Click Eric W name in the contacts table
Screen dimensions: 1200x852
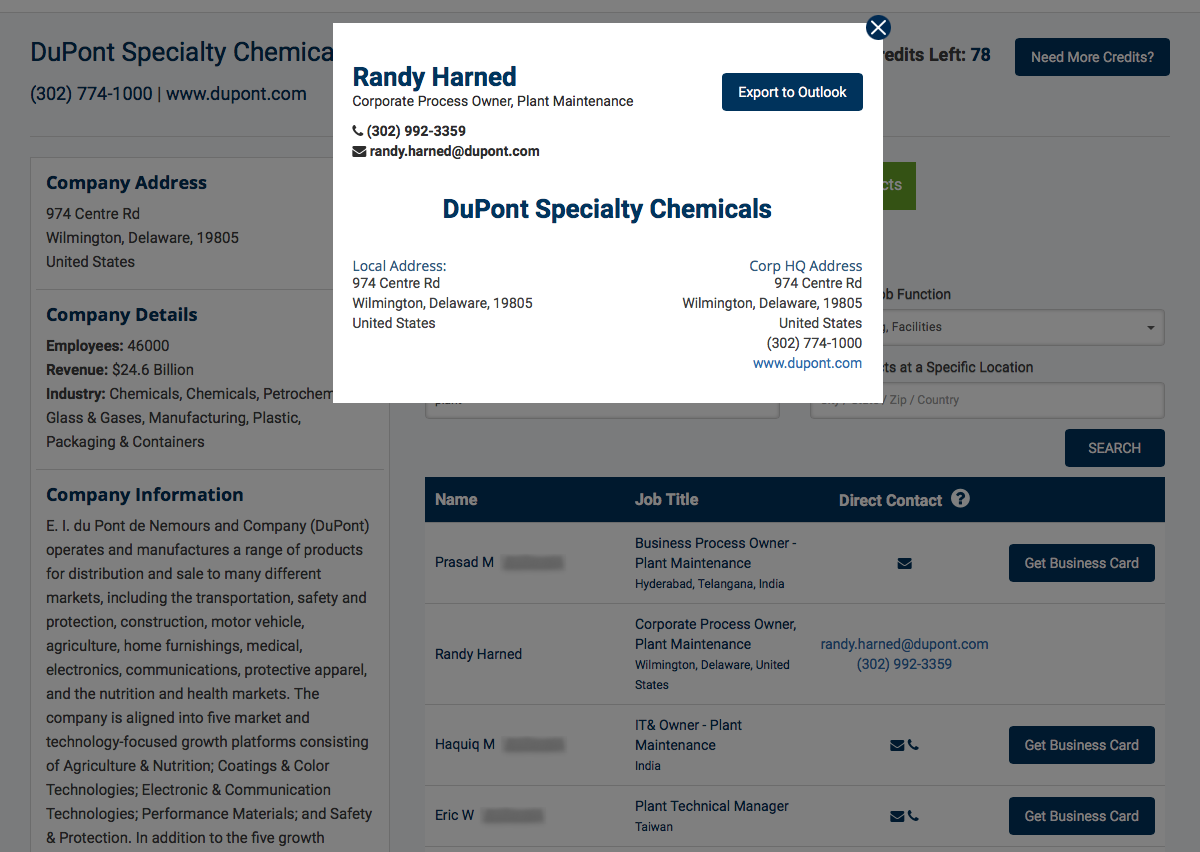point(454,815)
